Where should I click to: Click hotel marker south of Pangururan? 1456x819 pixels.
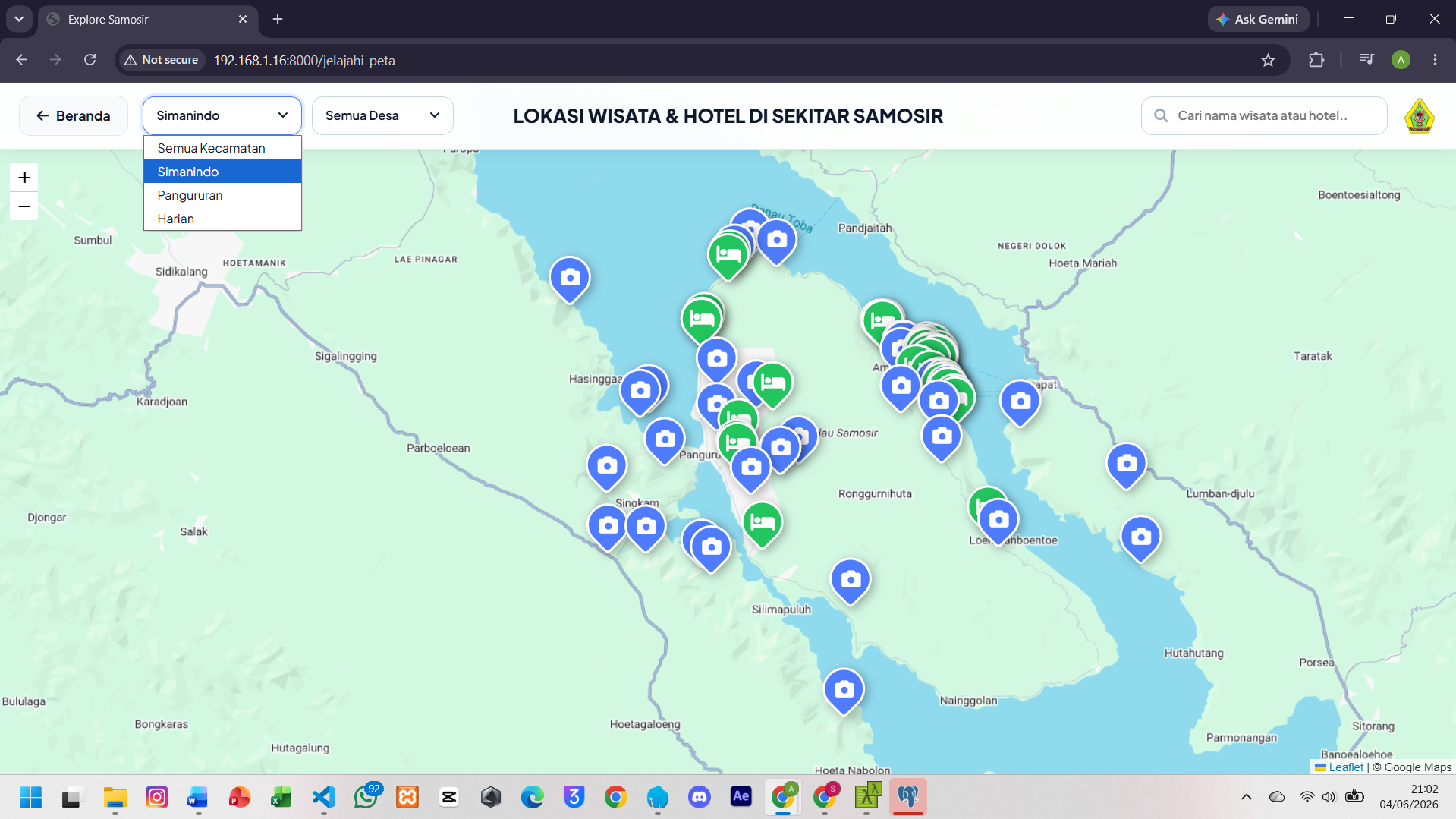tap(762, 523)
